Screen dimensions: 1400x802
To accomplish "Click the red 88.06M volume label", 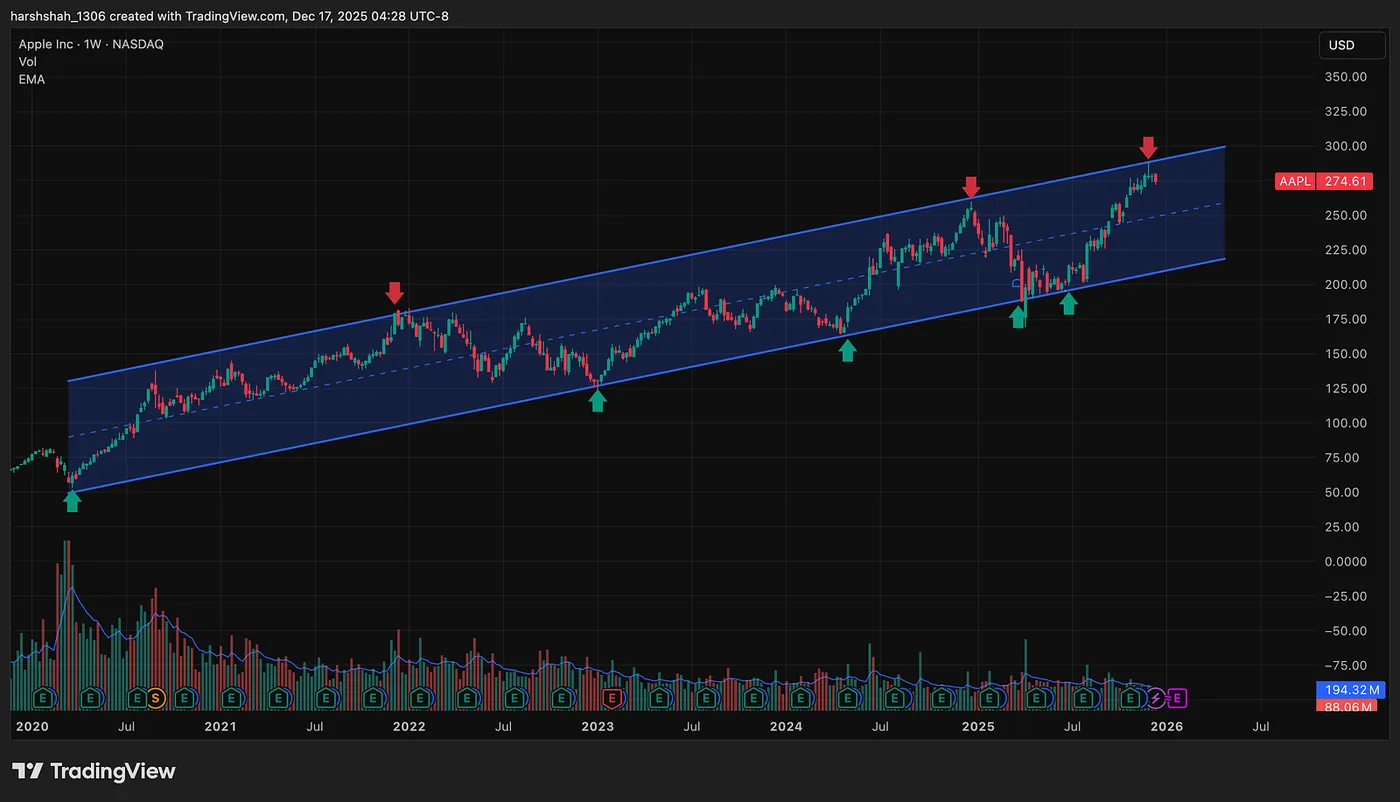I will click(1347, 706).
